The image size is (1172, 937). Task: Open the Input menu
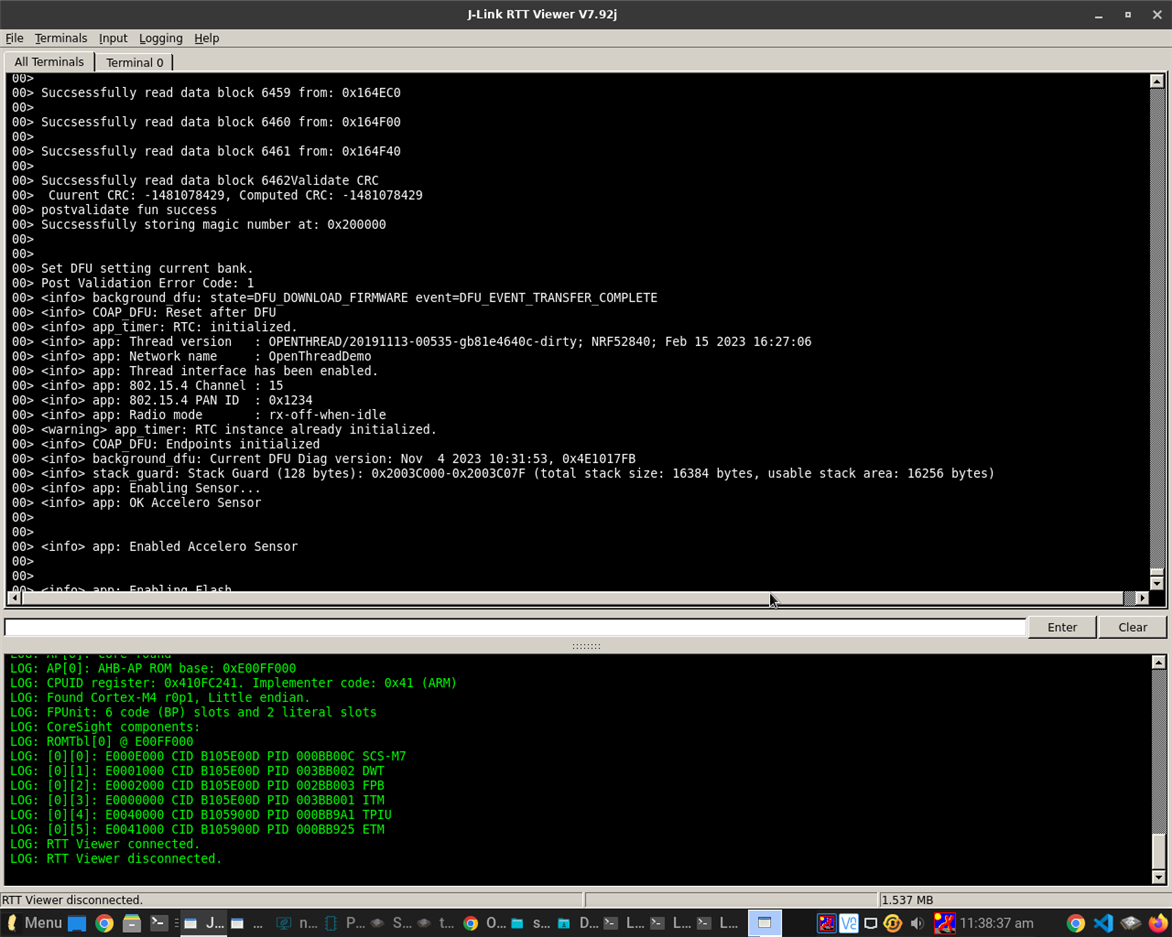tap(113, 38)
